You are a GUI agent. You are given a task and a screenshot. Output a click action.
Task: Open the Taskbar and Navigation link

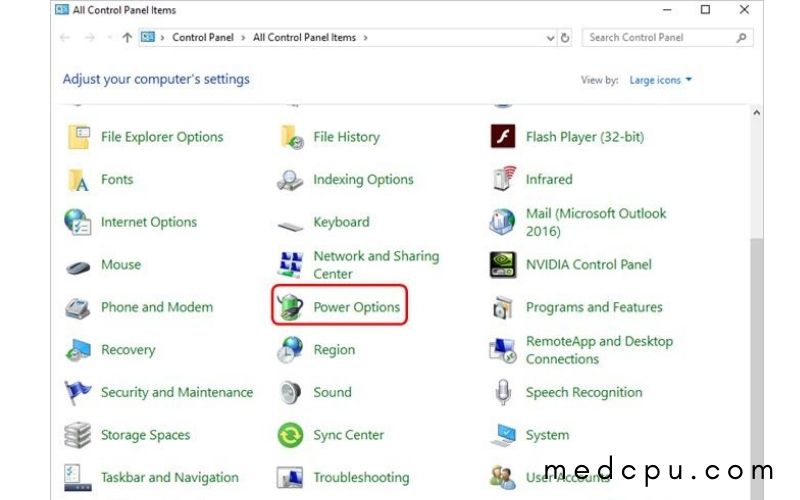pos(170,478)
